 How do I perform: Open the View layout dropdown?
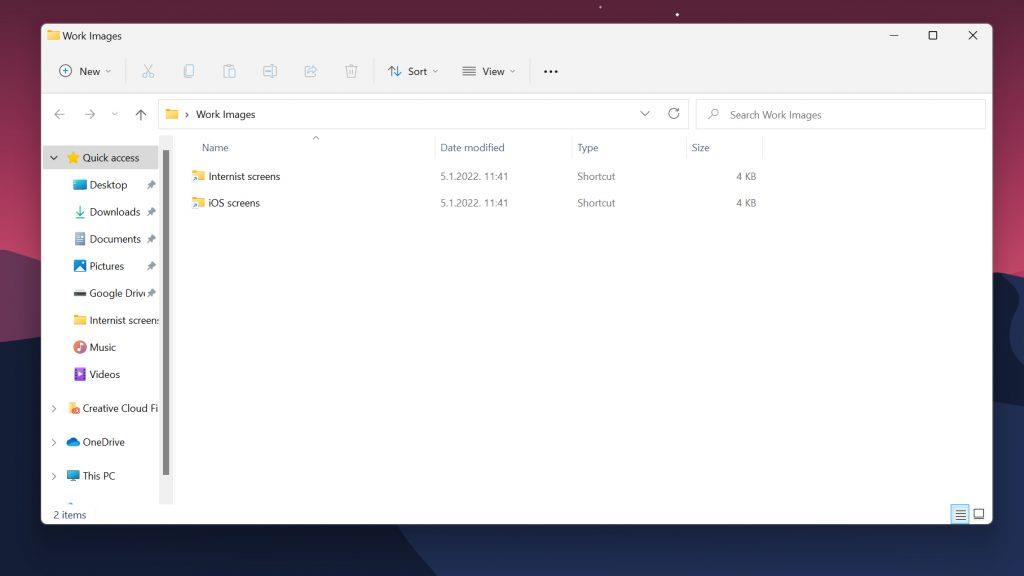pos(488,71)
